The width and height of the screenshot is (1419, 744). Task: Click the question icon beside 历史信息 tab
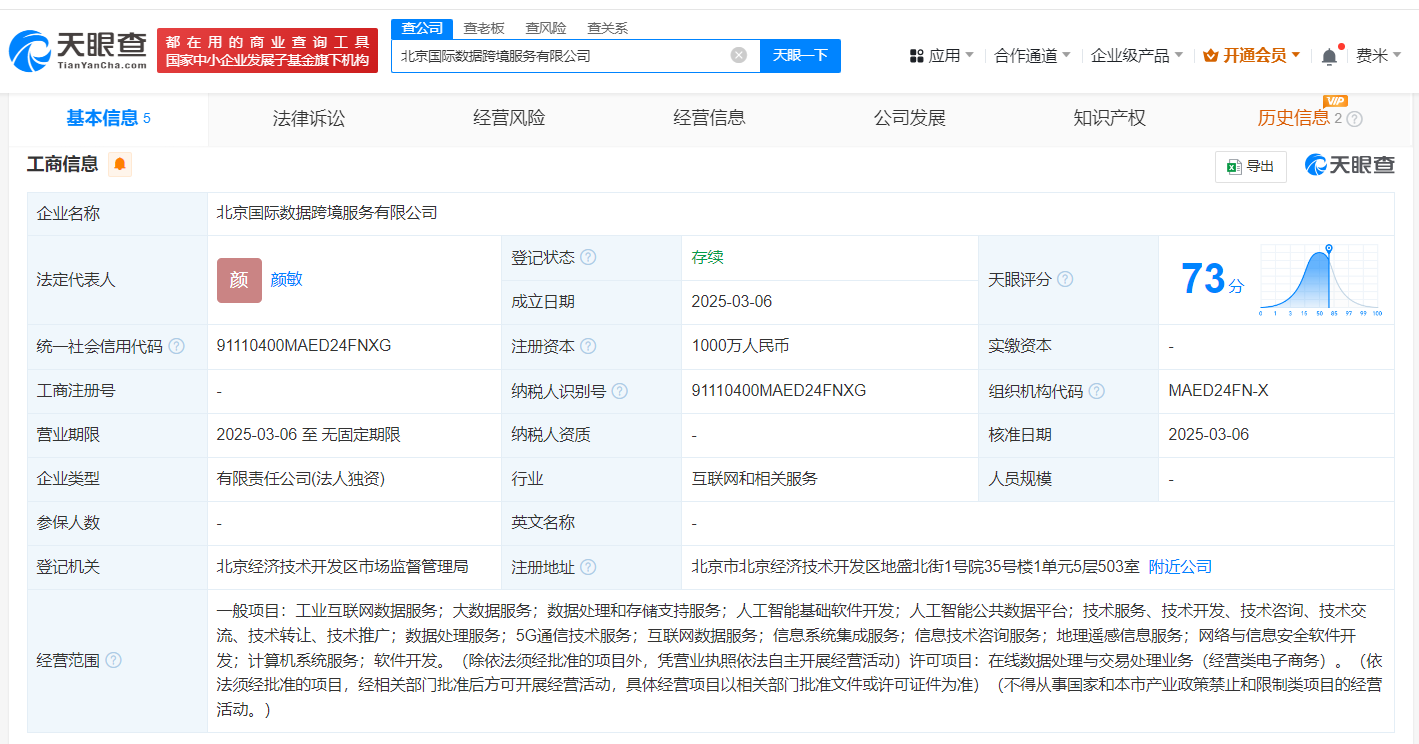click(1354, 119)
